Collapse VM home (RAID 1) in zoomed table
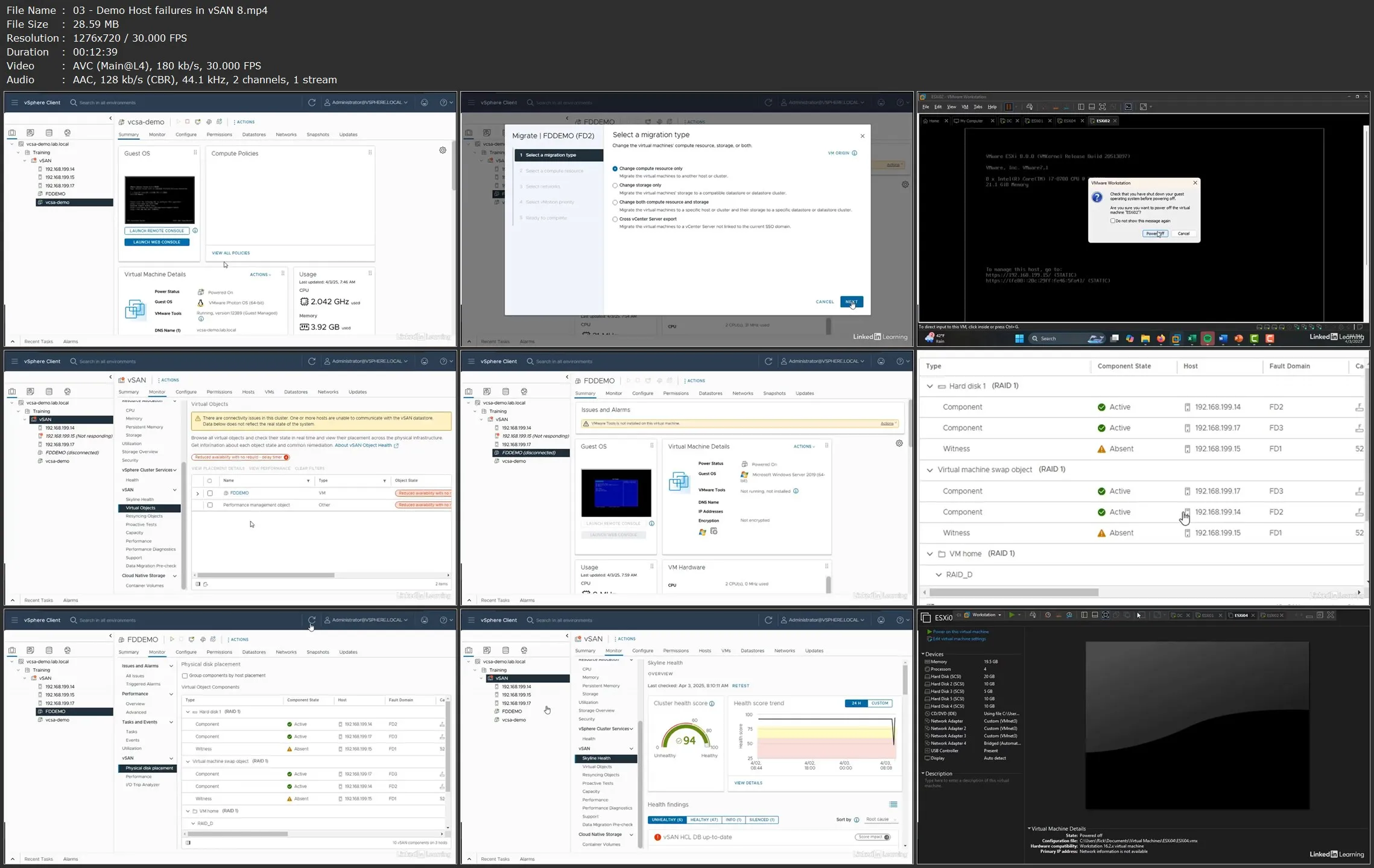 pyautogui.click(x=929, y=554)
